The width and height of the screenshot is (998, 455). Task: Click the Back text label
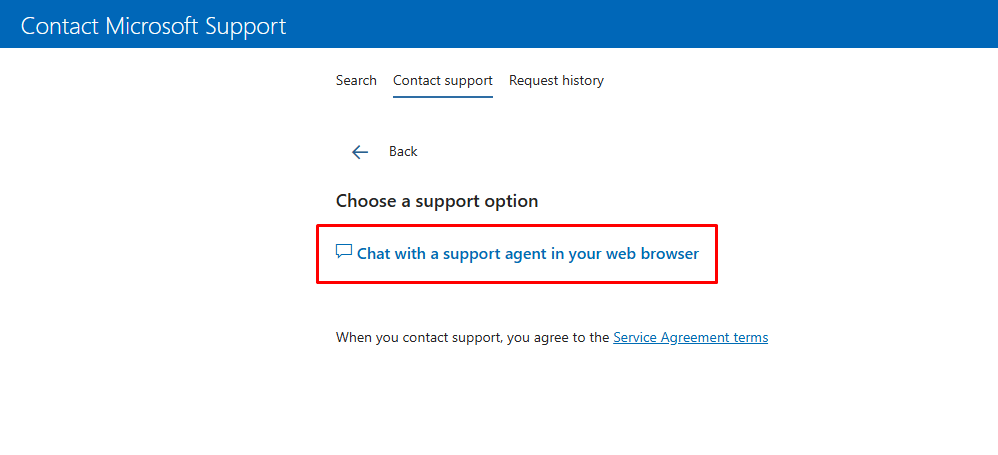click(403, 151)
